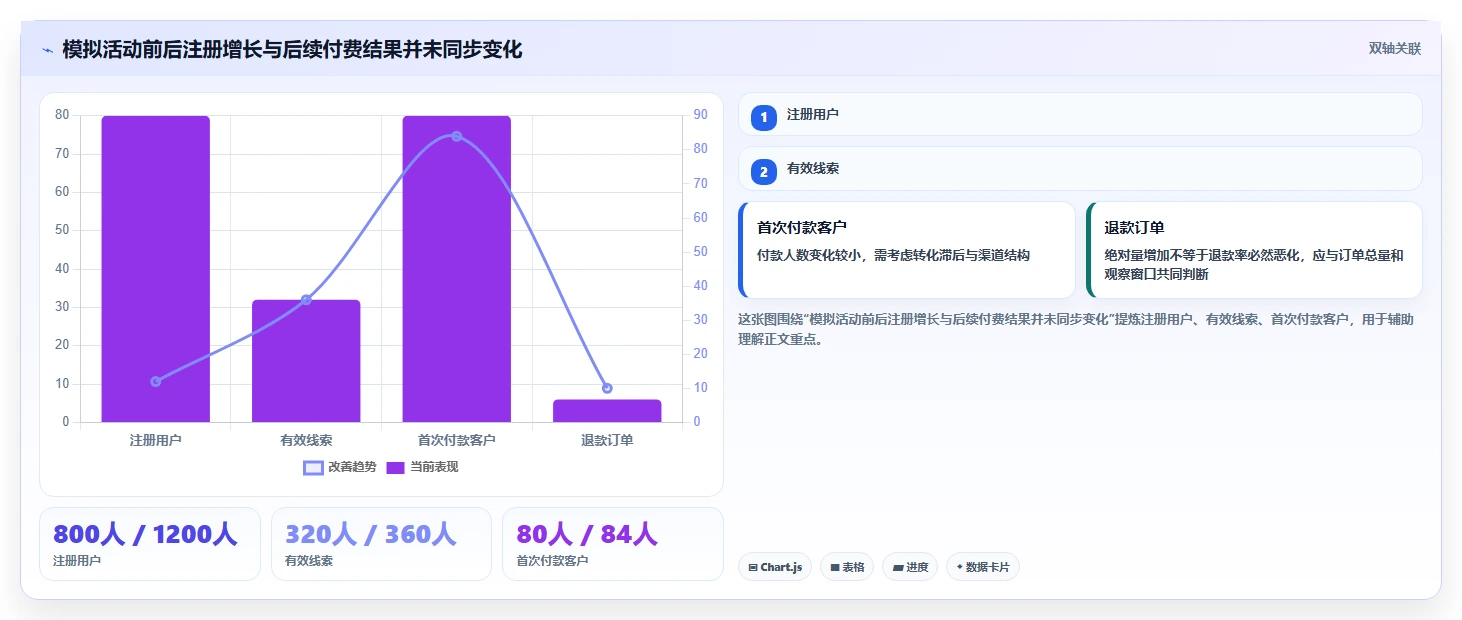This screenshot has height=620, width=1462.
Task: Click the 表格 tag chip
Action: [847, 567]
